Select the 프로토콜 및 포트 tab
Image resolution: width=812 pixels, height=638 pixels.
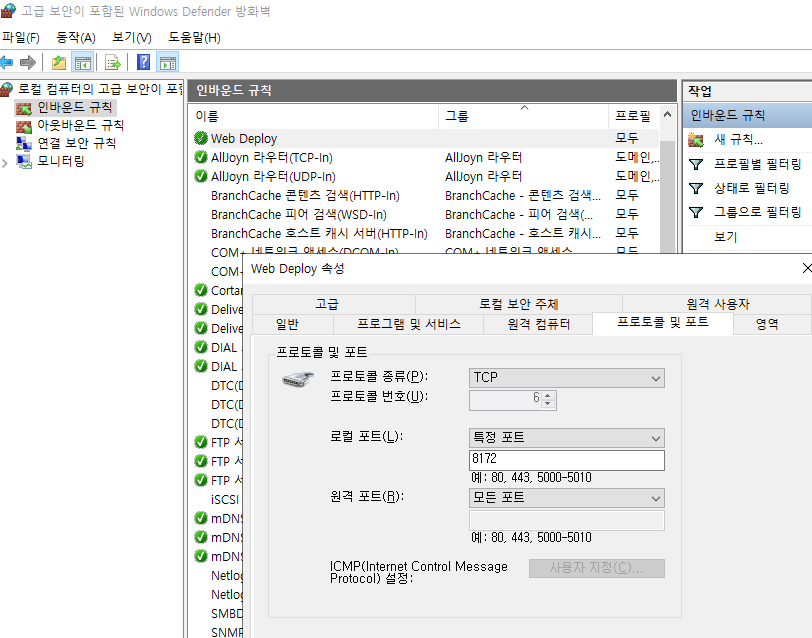(x=663, y=323)
